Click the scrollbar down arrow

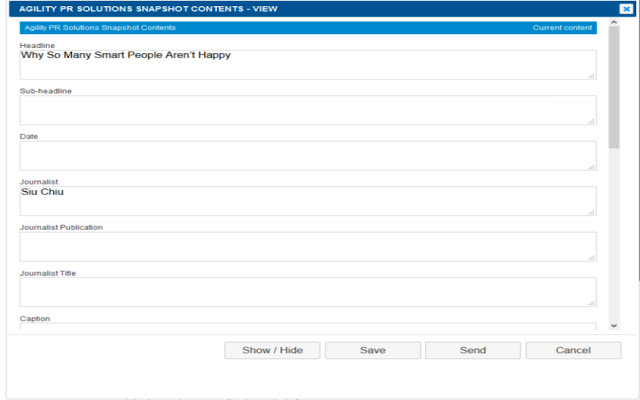coord(613,325)
